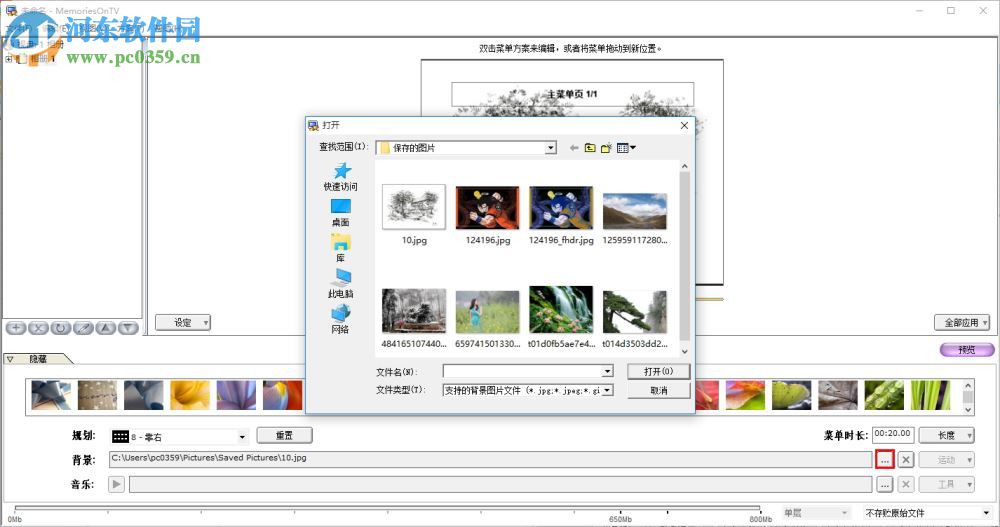Screen dimensions: 1000x527
Task: Open the 设定 dropdown button
Action: 183,323
